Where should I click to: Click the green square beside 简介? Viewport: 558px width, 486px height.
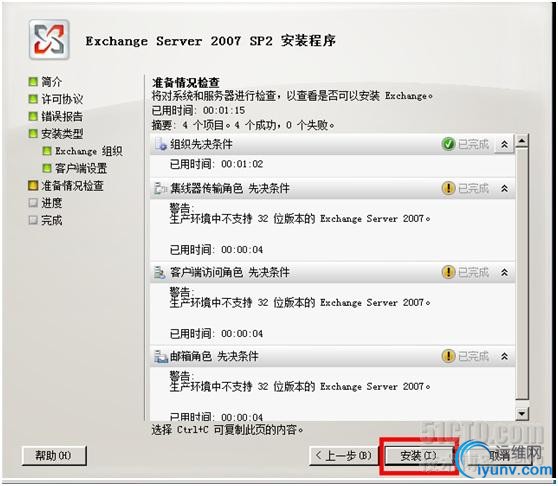tap(33, 81)
